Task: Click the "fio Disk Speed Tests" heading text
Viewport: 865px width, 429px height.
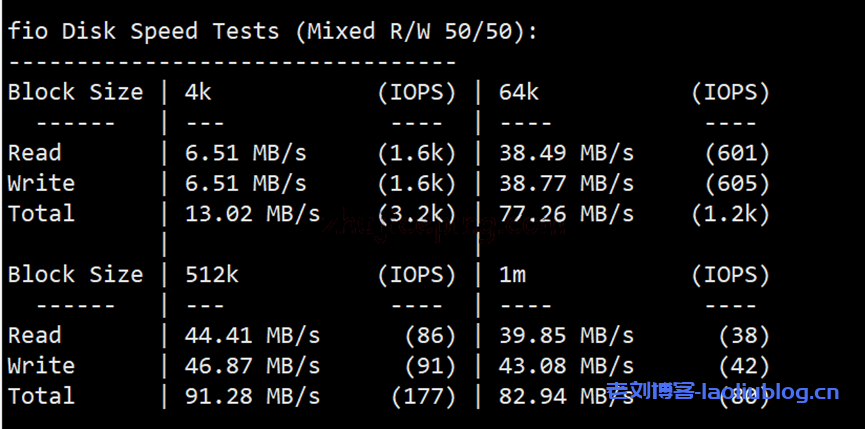Action: click(x=143, y=31)
